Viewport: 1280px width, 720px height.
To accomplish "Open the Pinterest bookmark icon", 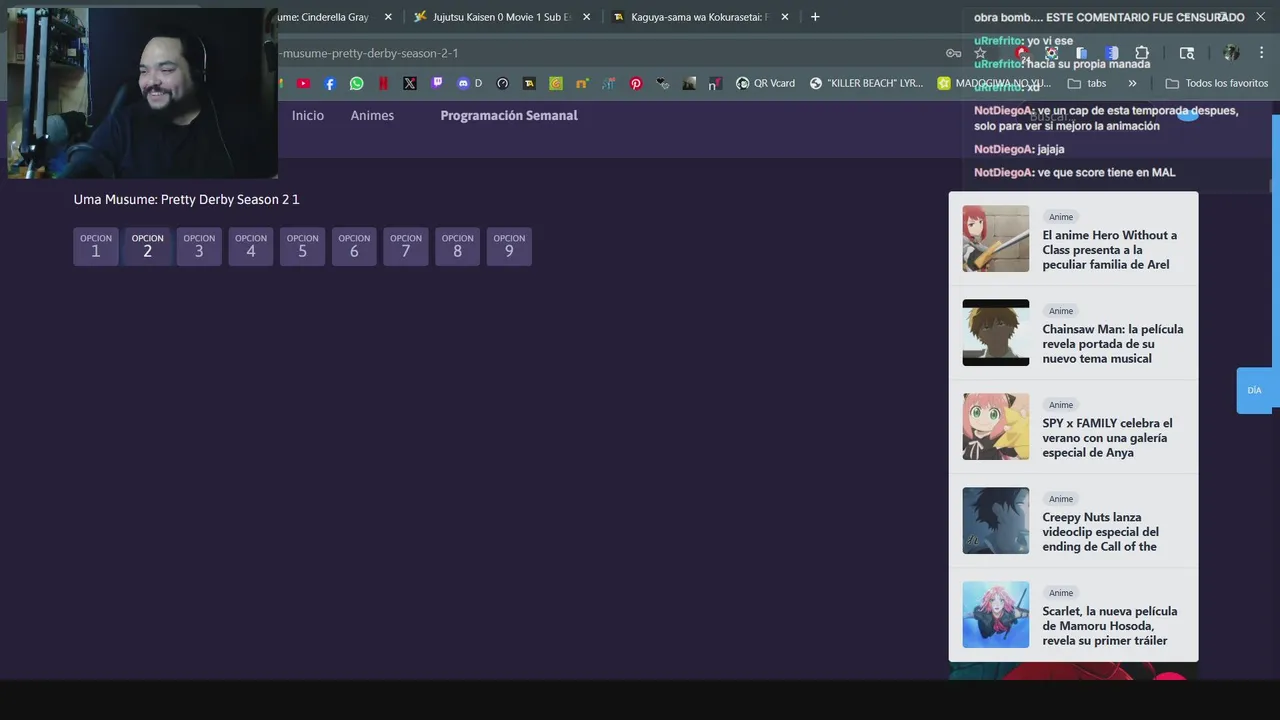I will pos(636,84).
